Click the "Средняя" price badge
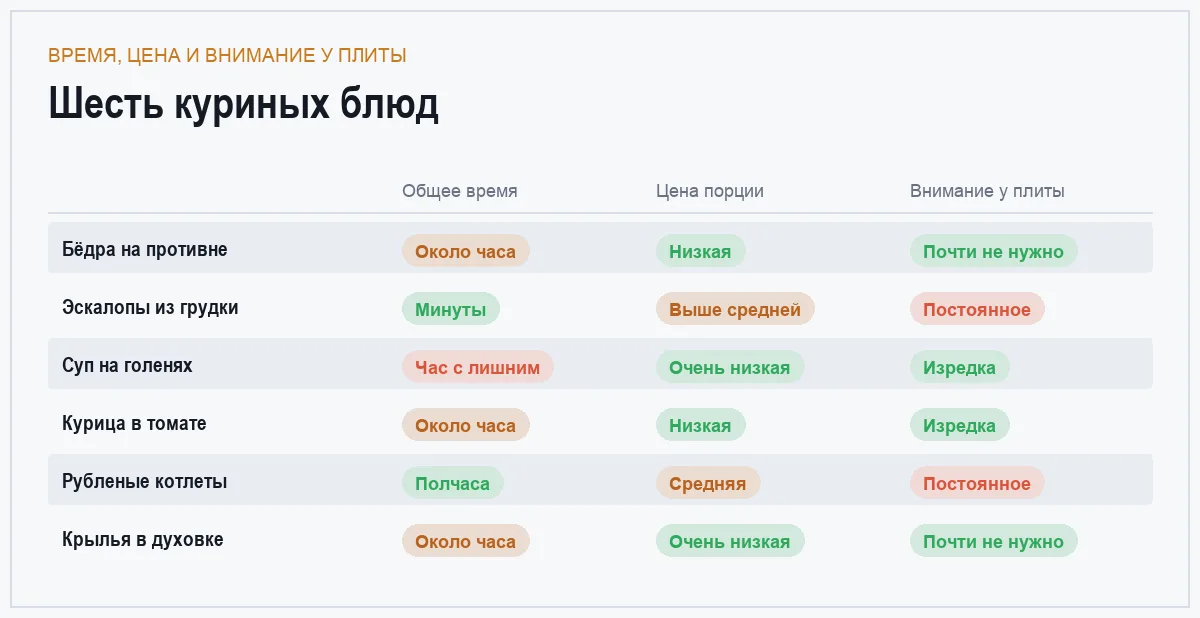Image resolution: width=1200 pixels, height=618 pixels. point(708,483)
